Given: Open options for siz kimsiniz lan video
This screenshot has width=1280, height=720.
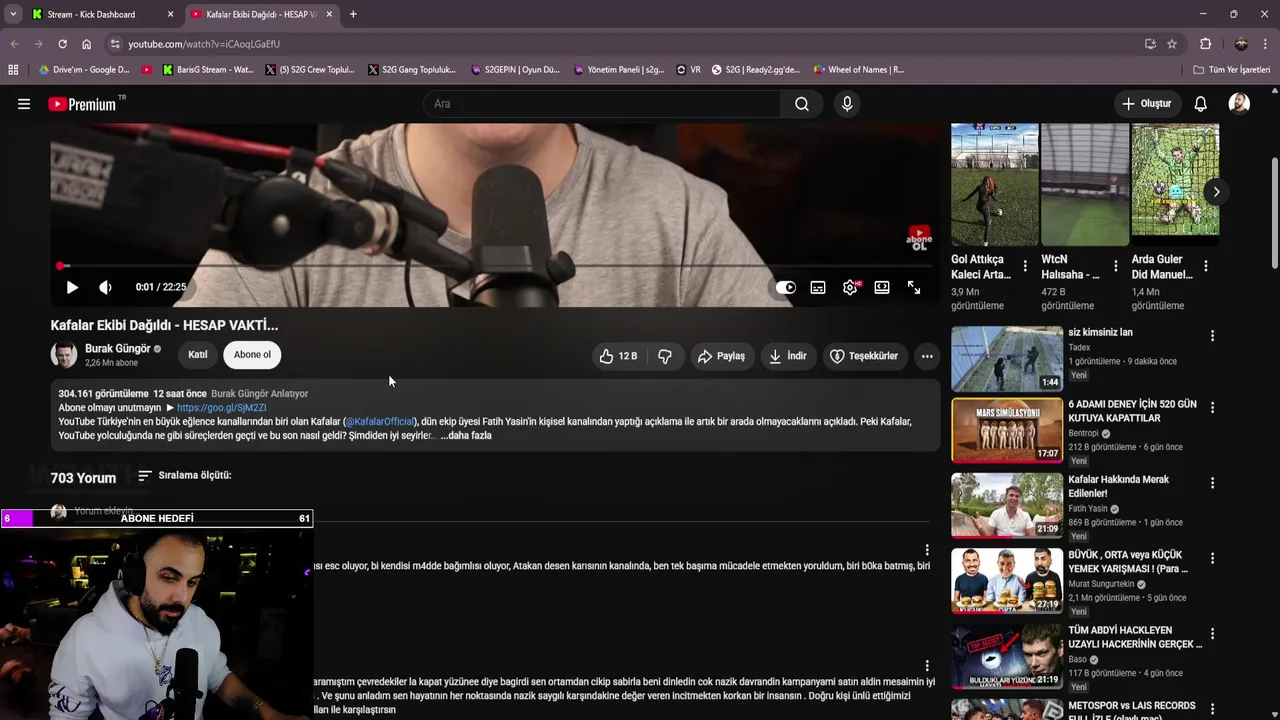Looking at the screenshot, I should pos(1212,336).
